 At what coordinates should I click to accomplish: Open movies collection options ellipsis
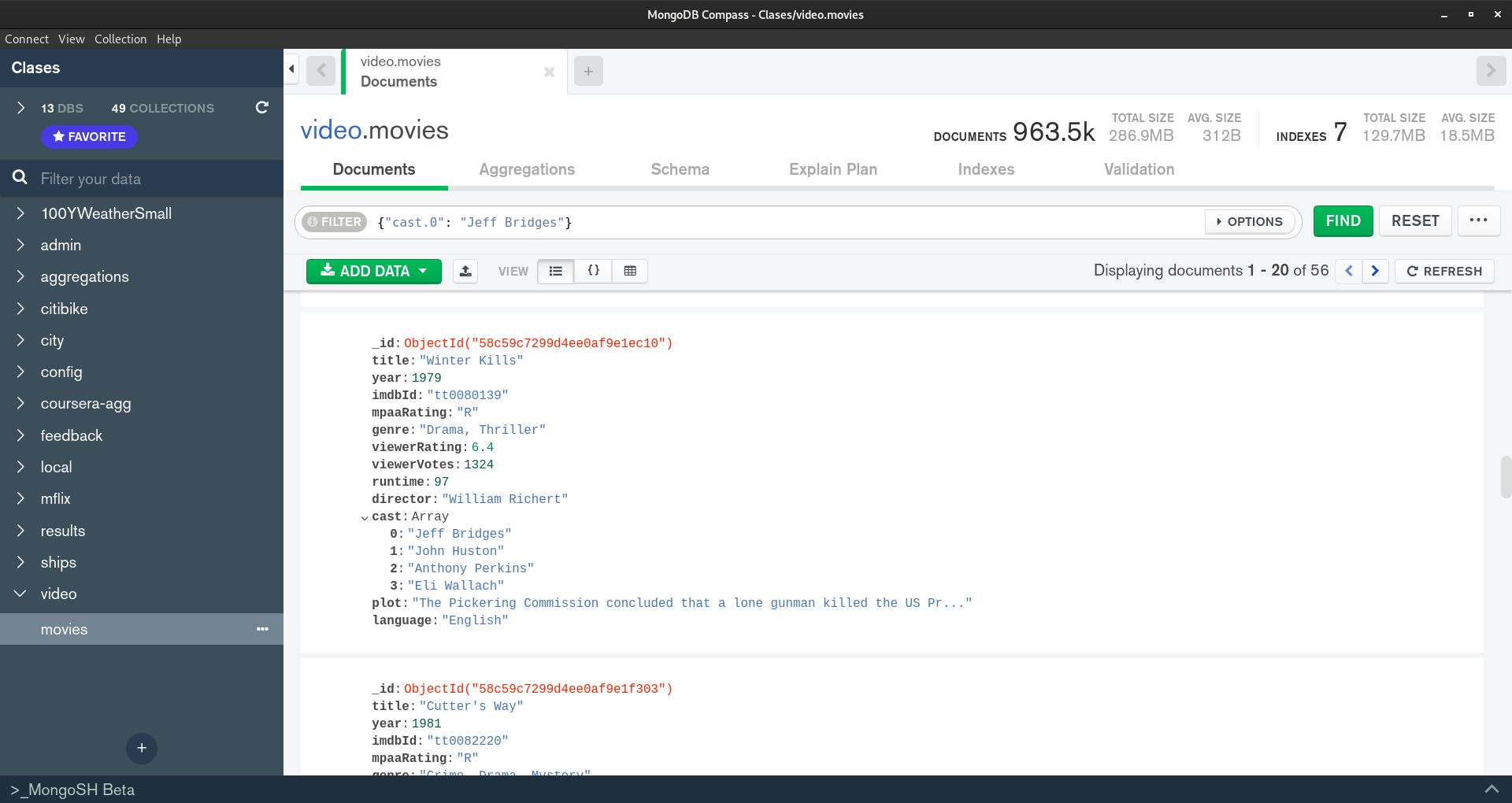click(x=262, y=629)
